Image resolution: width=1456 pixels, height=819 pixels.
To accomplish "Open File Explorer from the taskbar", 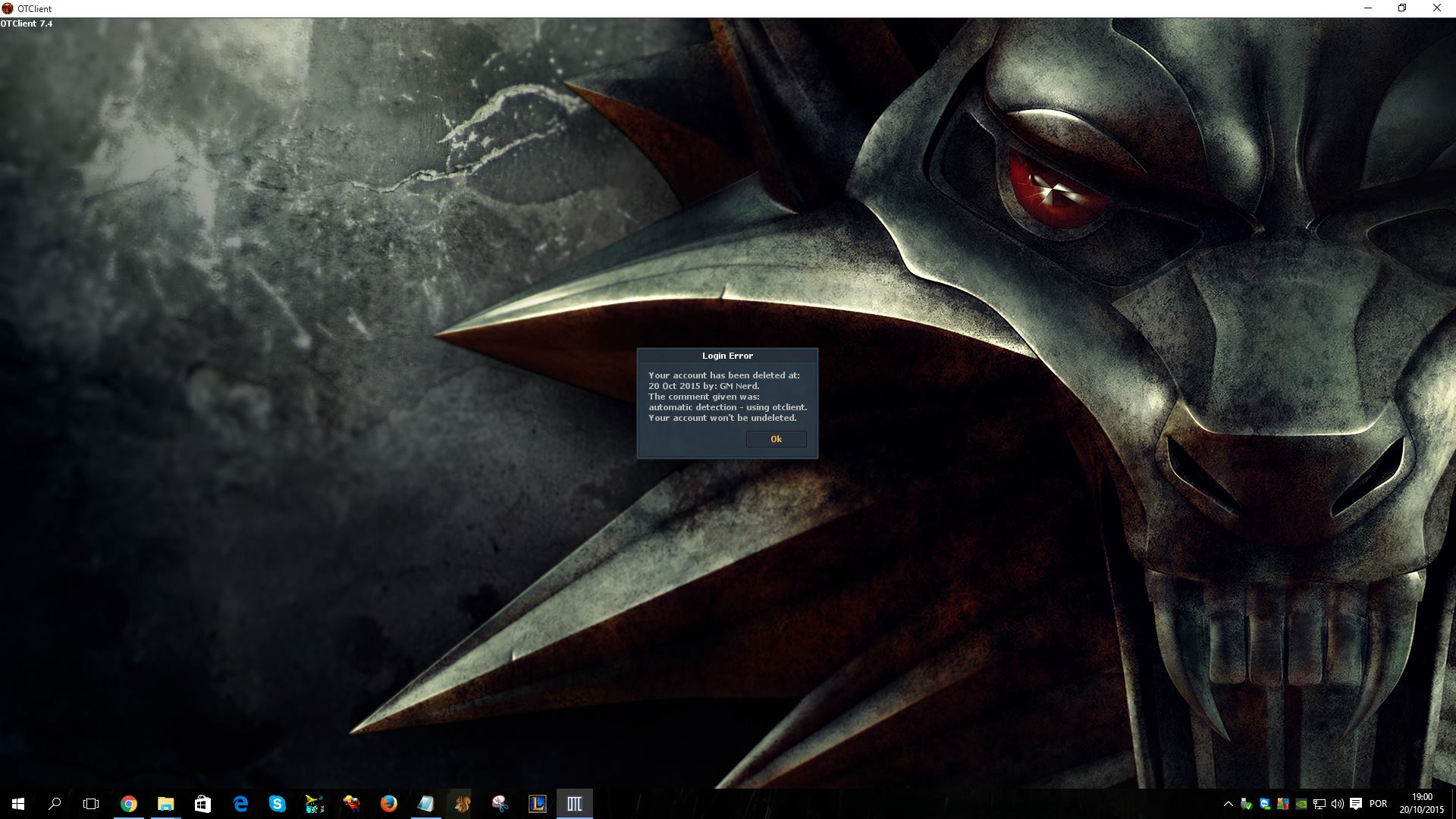I will [165, 804].
